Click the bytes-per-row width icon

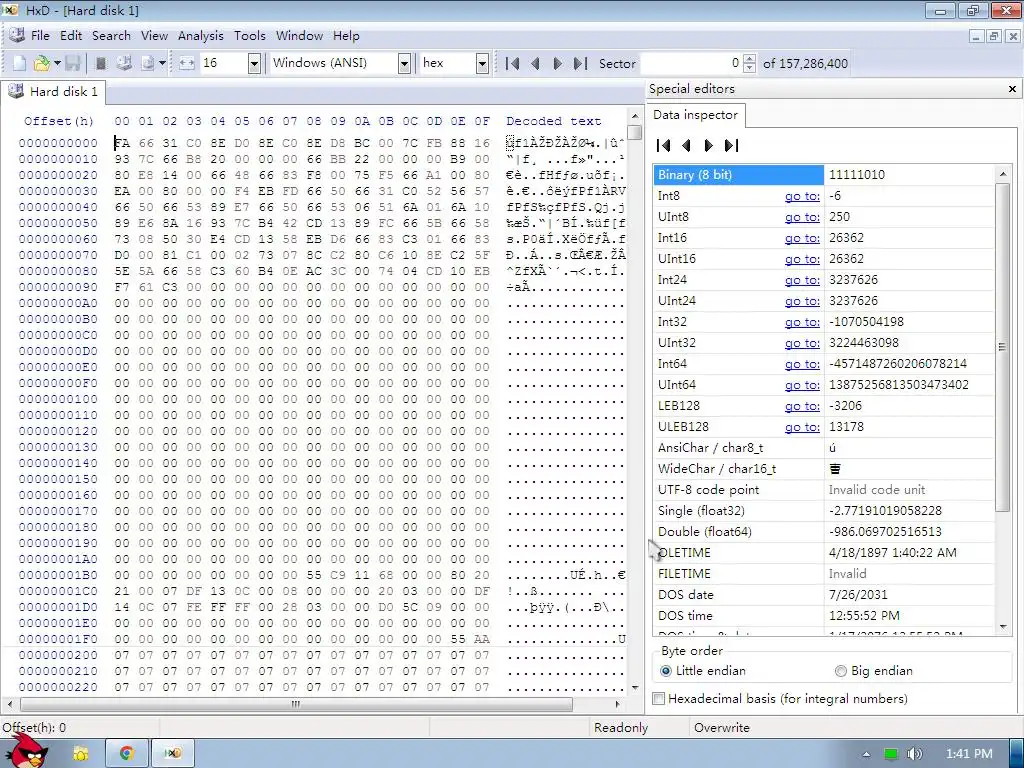pyautogui.click(x=187, y=63)
